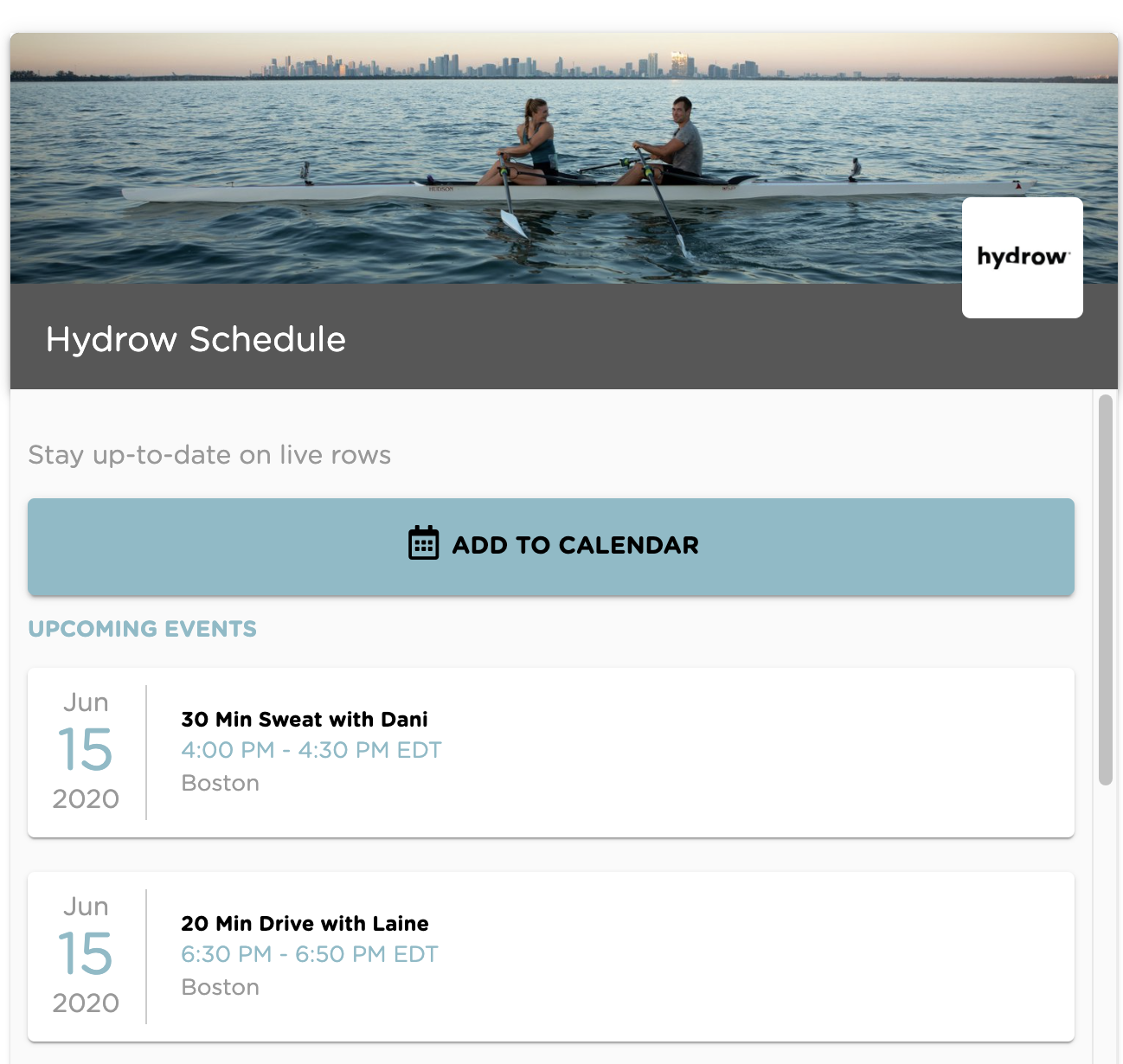Image resolution: width=1123 pixels, height=1064 pixels.
Task: Click Boston location under Dani's event
Action: pos(221,783)
